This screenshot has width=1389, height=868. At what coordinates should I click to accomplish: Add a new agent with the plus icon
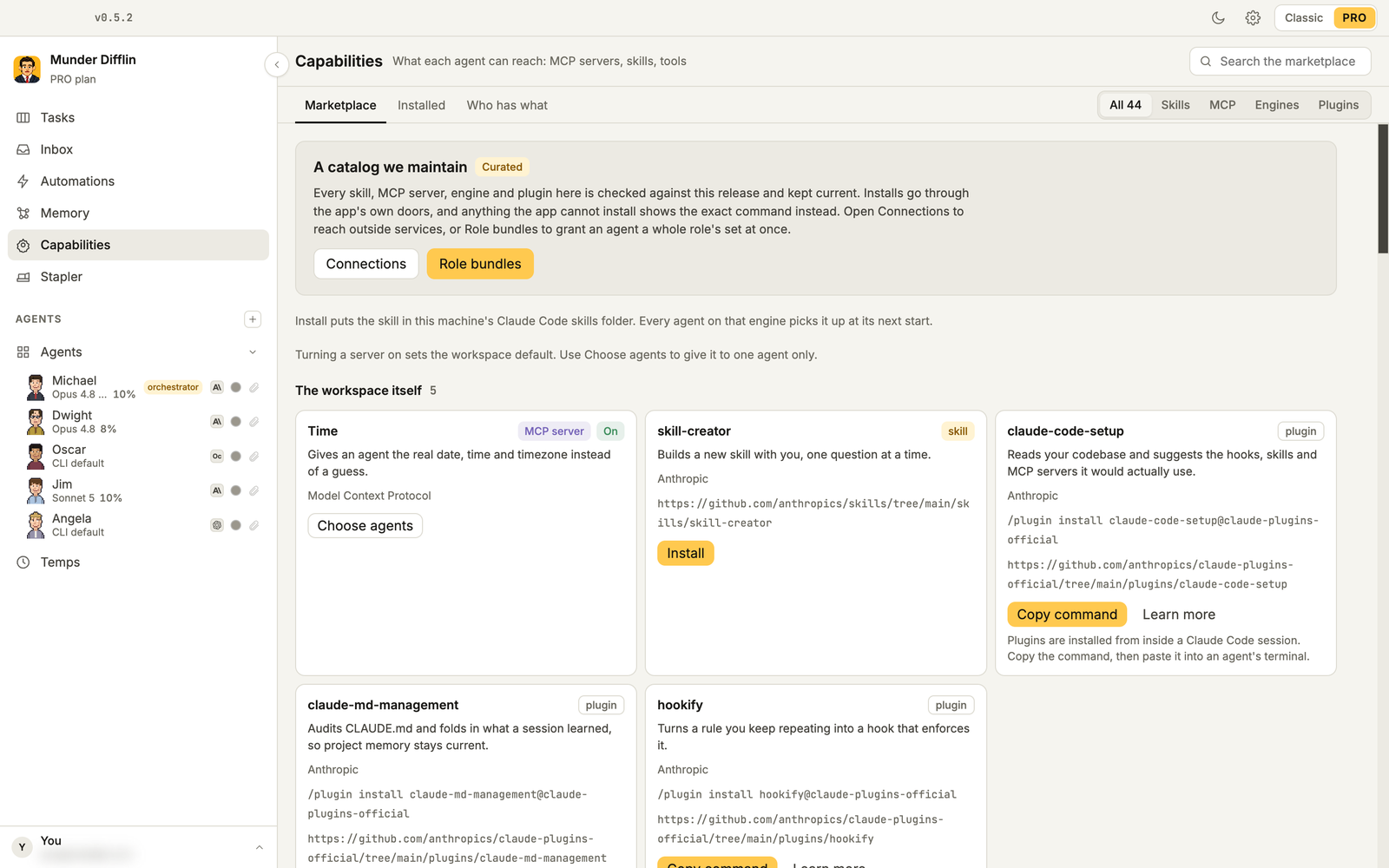(x=253, y=319)
